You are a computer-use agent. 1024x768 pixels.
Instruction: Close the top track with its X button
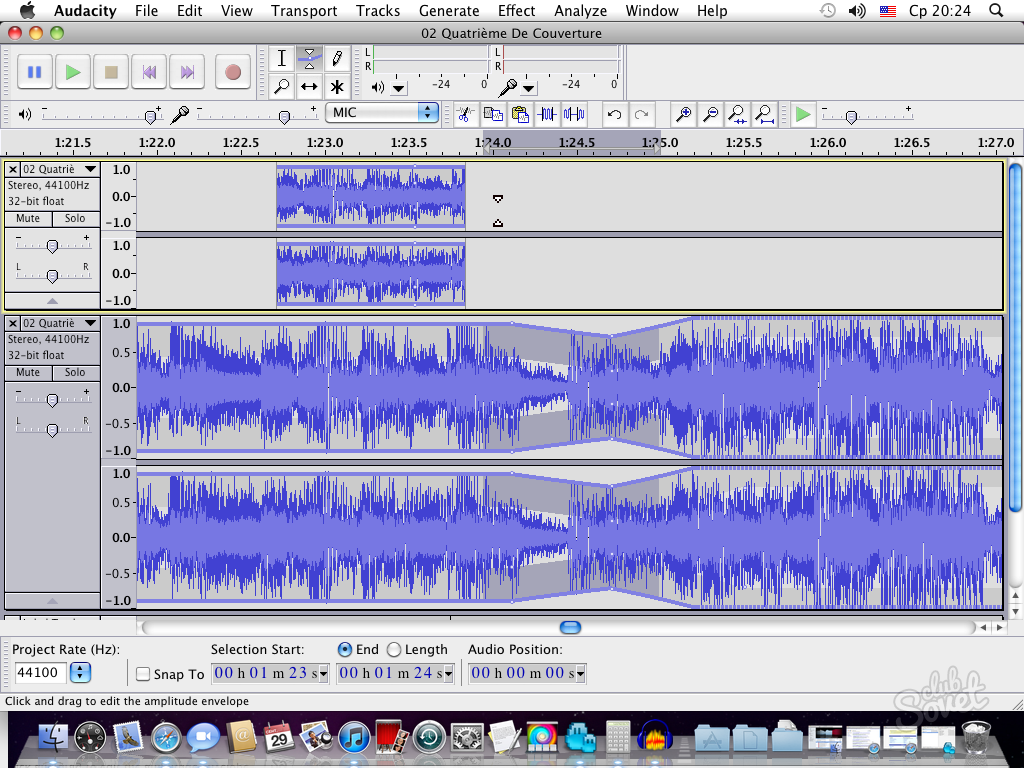13,169
